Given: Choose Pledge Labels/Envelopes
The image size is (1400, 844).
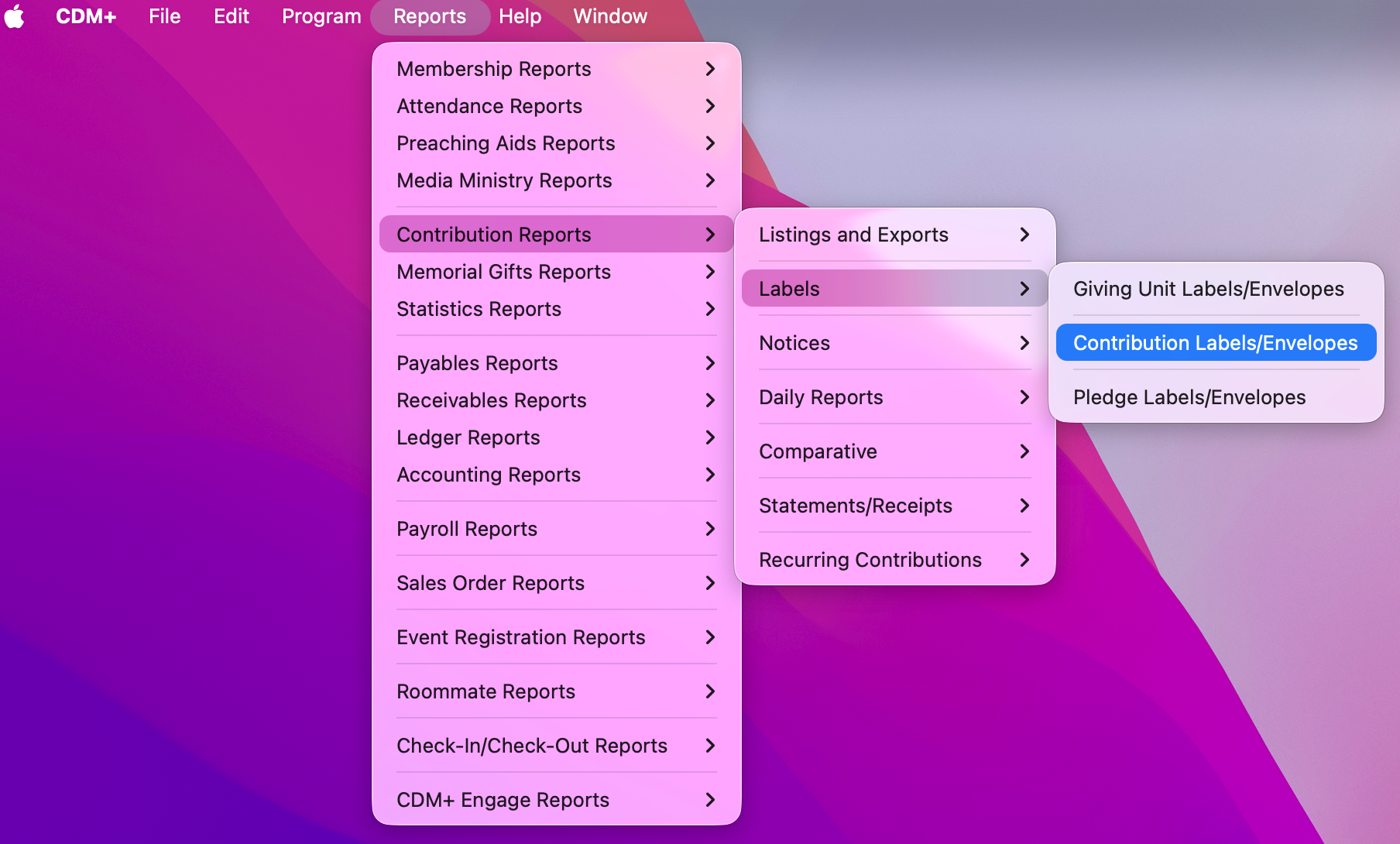Looking at the screenshot, I should pos(1216,397).
